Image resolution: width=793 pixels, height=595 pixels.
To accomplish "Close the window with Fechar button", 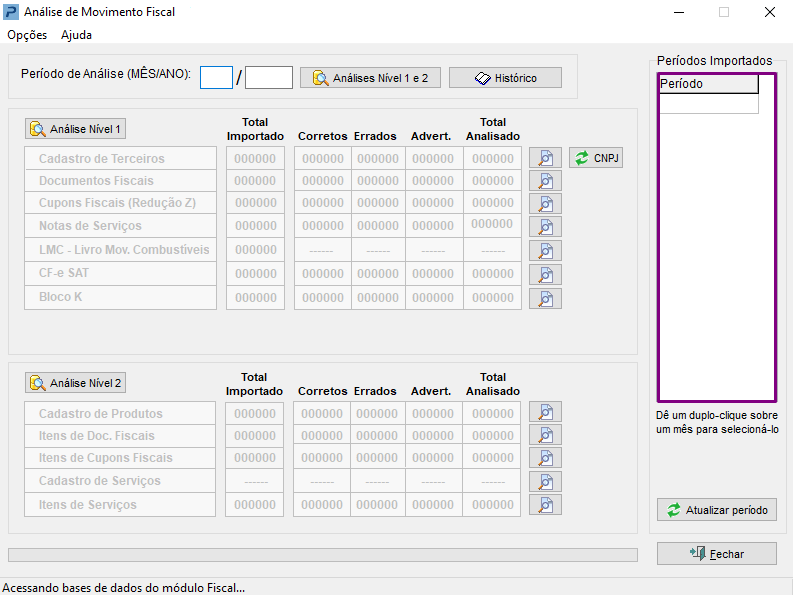I will [716, 553].
